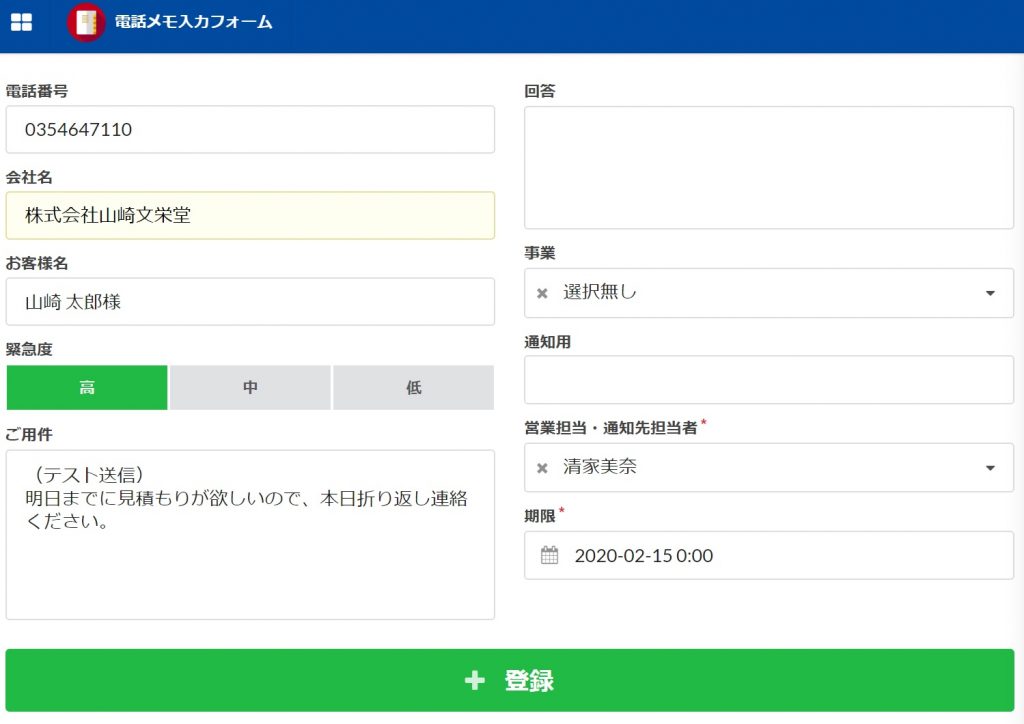The image size is (1024, 724).
Task: Click the 事業 label
Action: click(539, 253)
